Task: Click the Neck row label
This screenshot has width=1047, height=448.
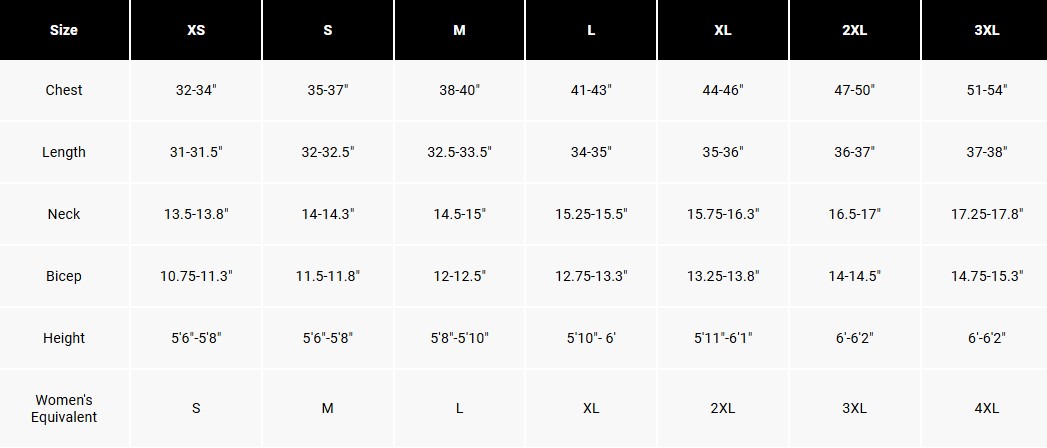Action: [x=64, y=214]
